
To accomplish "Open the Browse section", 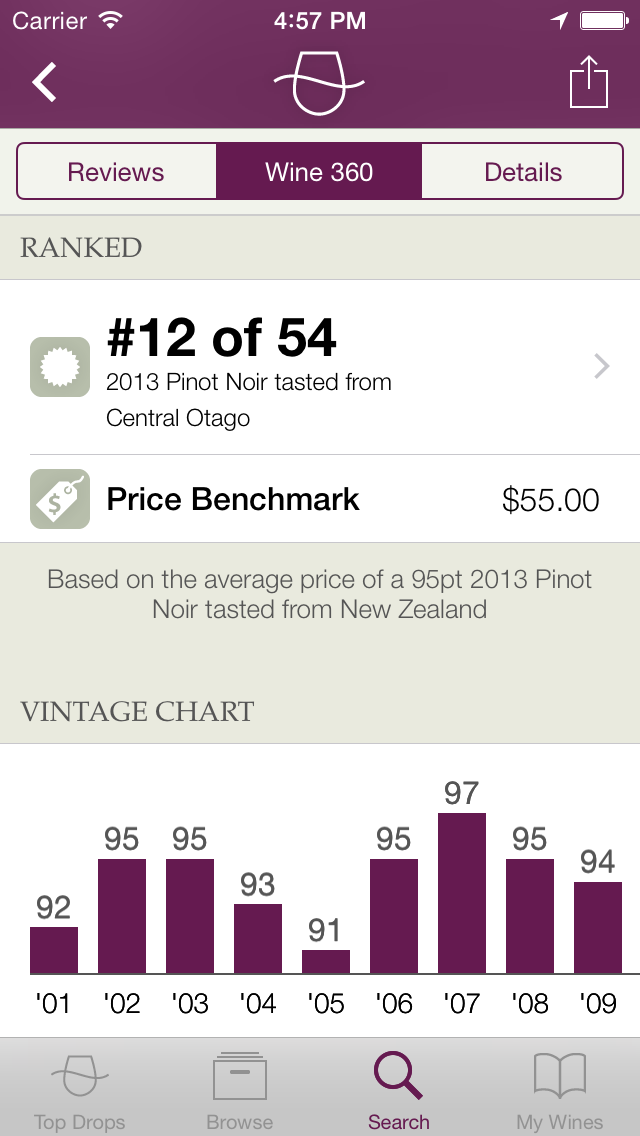I will coord(238,1085).
